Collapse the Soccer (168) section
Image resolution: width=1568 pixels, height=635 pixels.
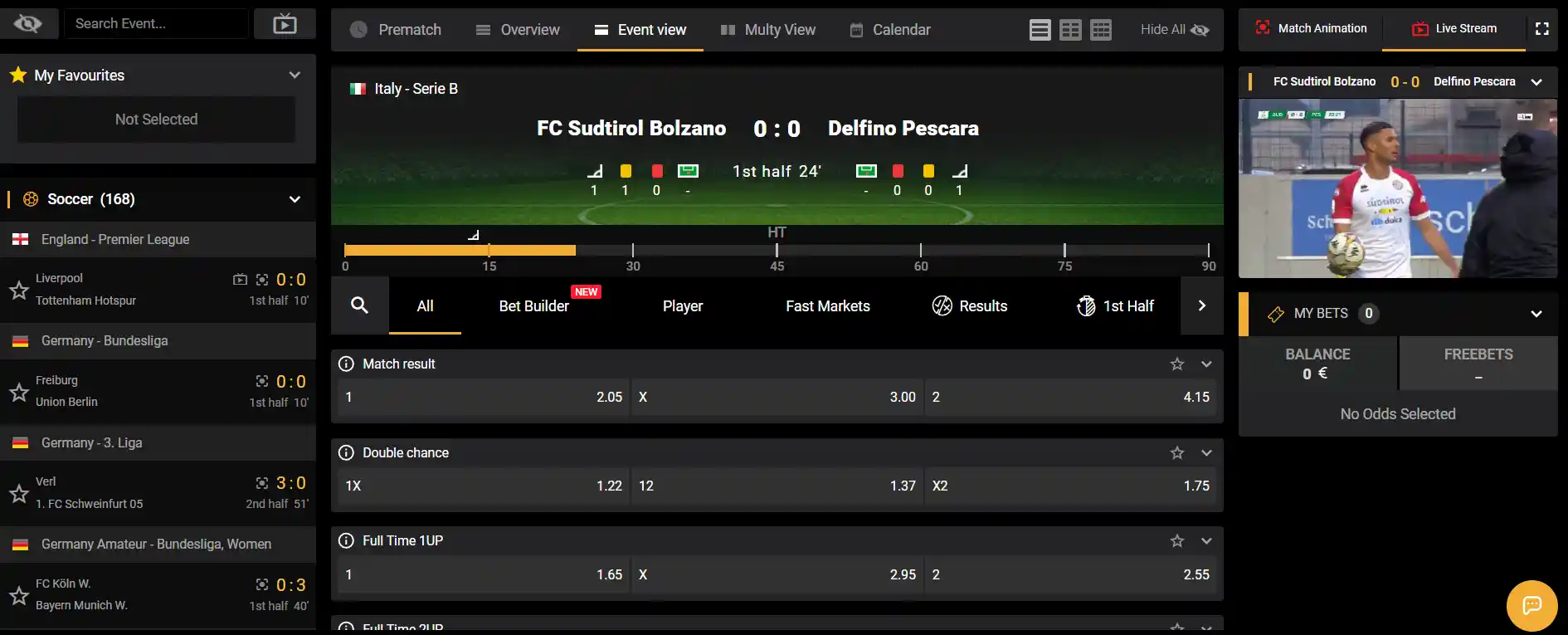click(295, 199)
